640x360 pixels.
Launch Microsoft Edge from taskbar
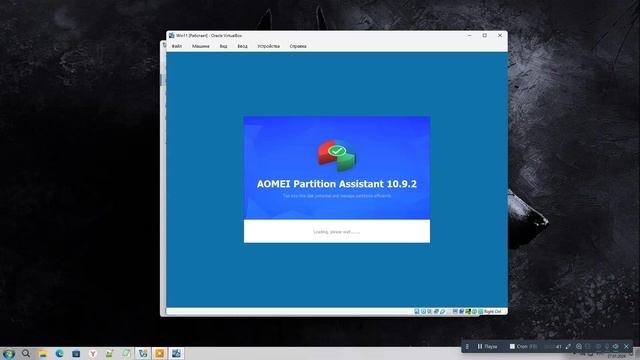pyautogui.click(x=60, y=353)
